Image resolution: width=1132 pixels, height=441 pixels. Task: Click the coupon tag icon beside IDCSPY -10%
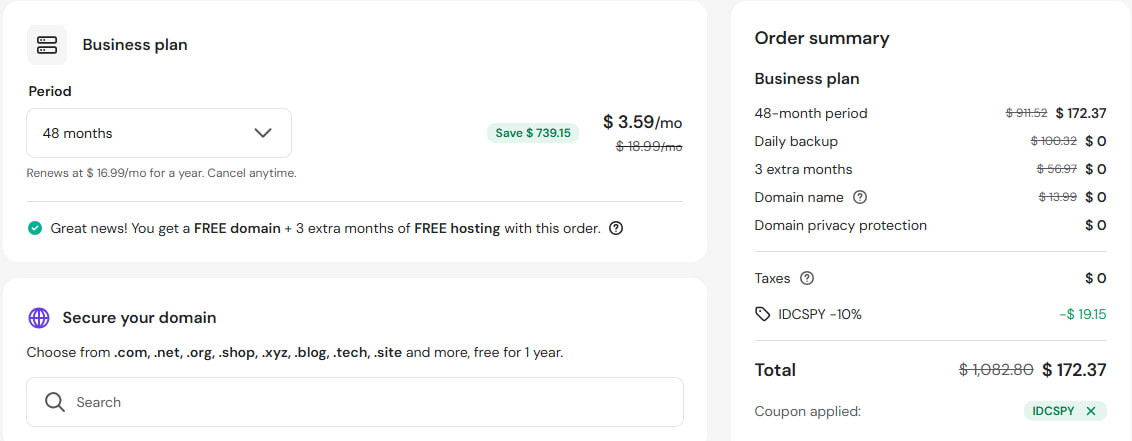pyautogui.click(x=763, y=314)
